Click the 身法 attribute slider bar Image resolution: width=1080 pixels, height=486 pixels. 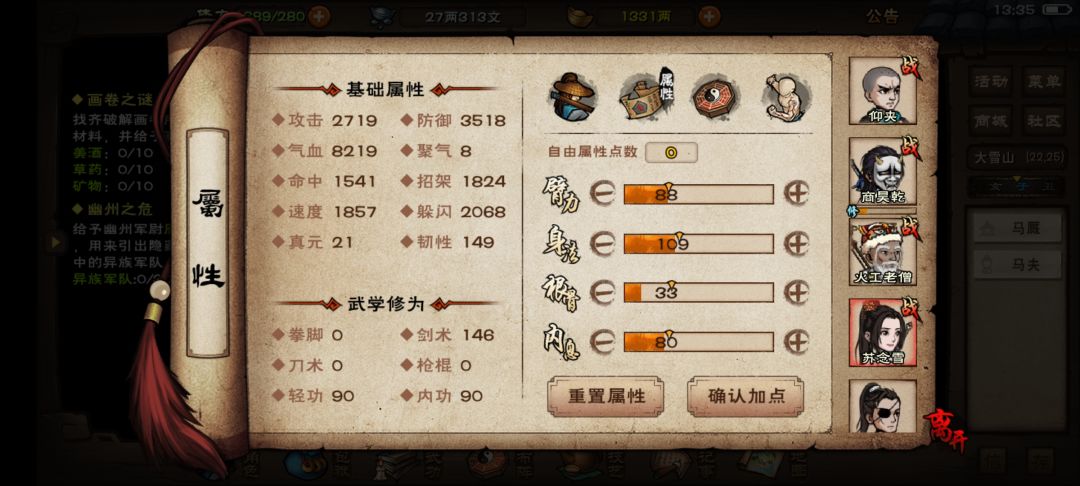[698, 243]
